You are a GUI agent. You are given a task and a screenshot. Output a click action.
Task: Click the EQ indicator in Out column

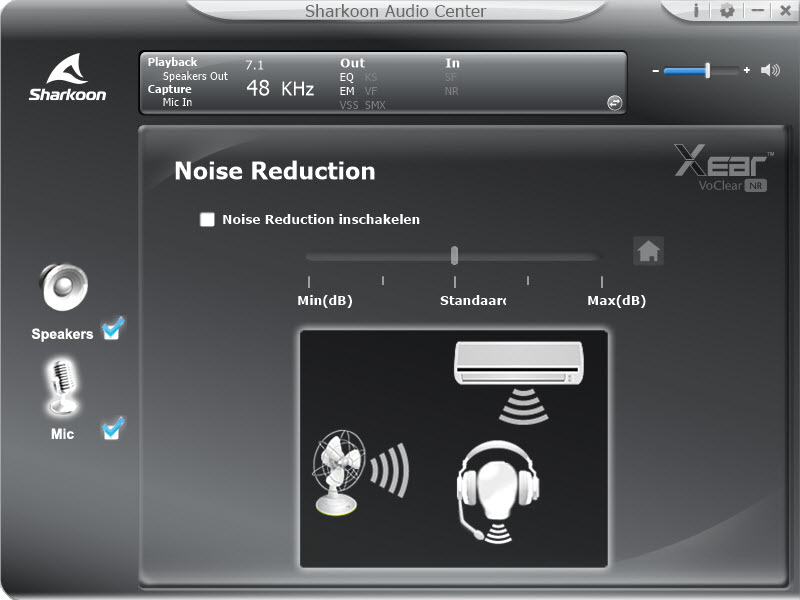(x=347, y=77)
